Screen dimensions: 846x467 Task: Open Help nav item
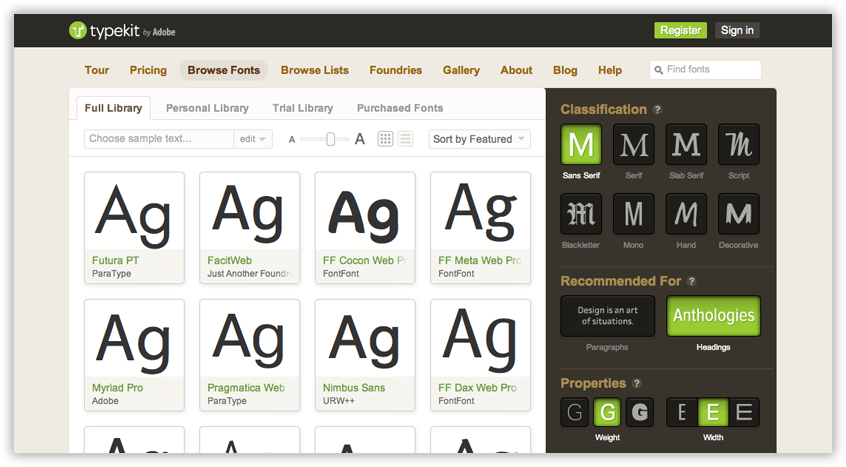click(x=610, y=70)
